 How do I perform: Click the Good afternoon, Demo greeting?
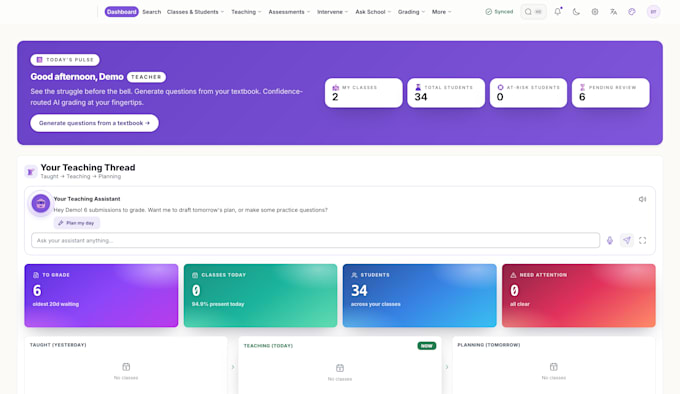click(x=77, y=77)
